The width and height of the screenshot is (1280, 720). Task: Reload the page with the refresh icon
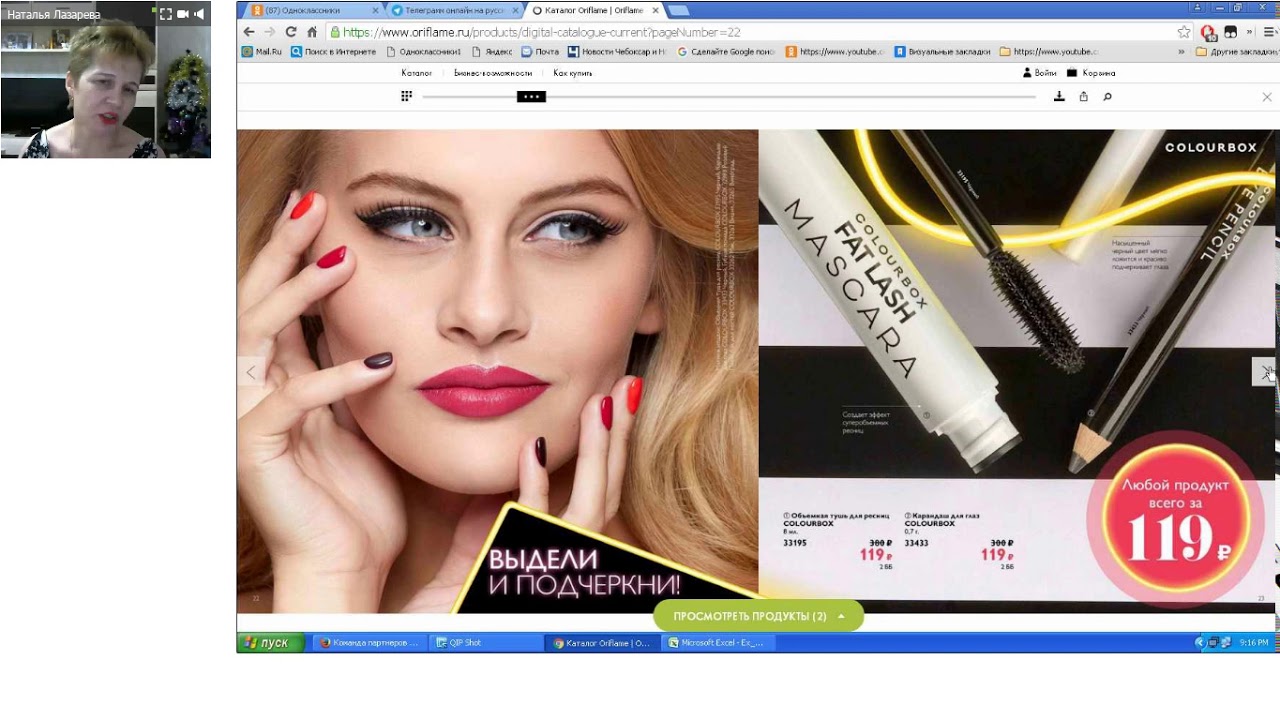pos(291,32)
